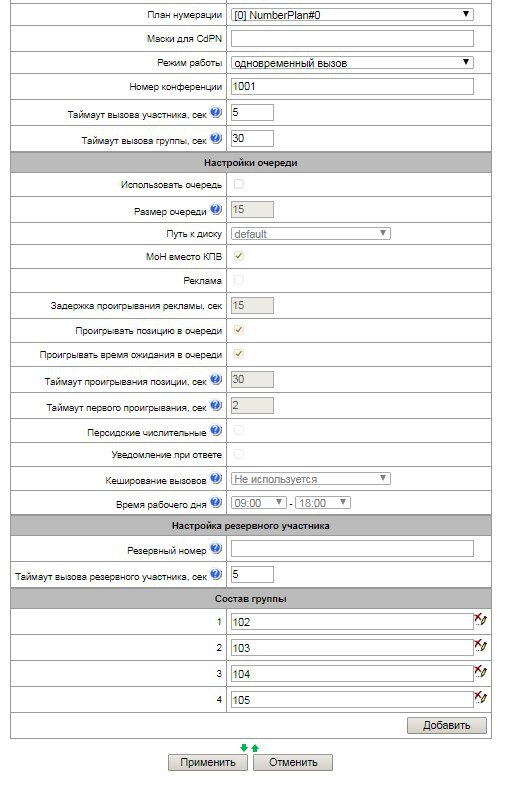Image resolution: width=514 pixels, height=794 pixels.
Task: Click Задержка проигрывания рекламы input
Action: coord(252,305)
